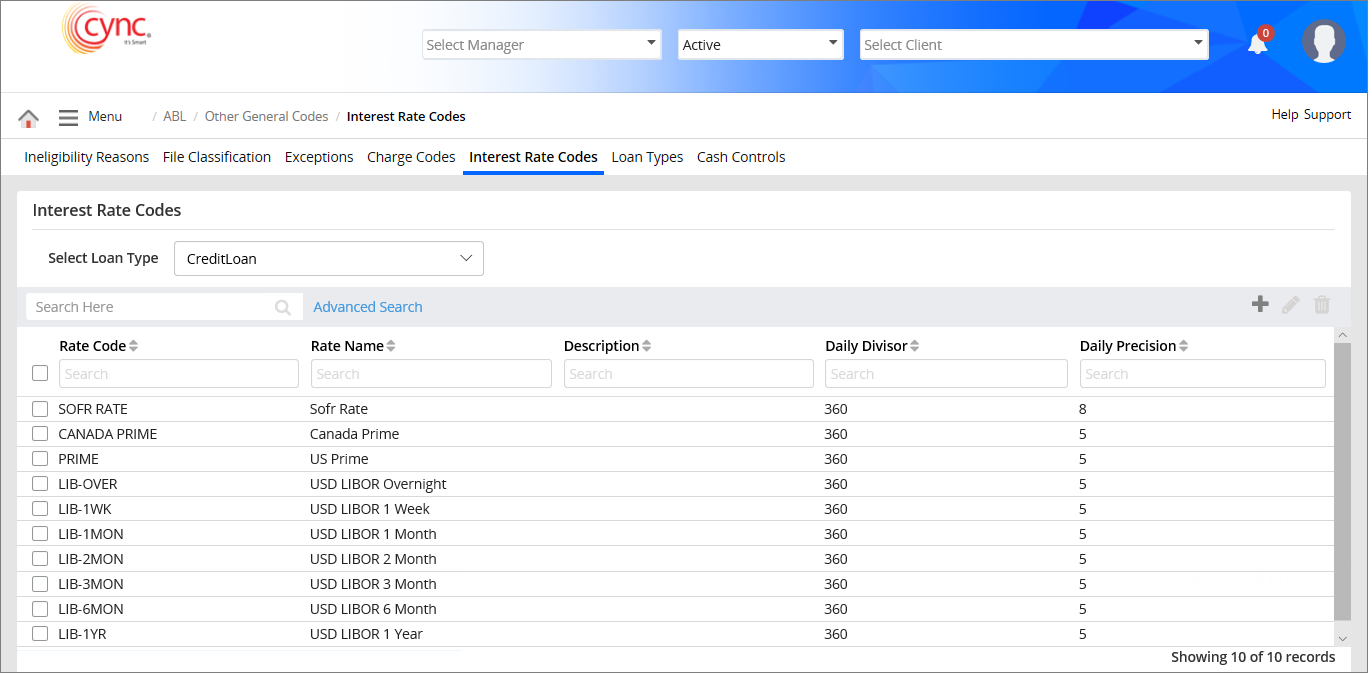Viewport: 1368px width, 673px height.
Task: Open the notifications bell icon
Action: click(x=1258, y=44)
